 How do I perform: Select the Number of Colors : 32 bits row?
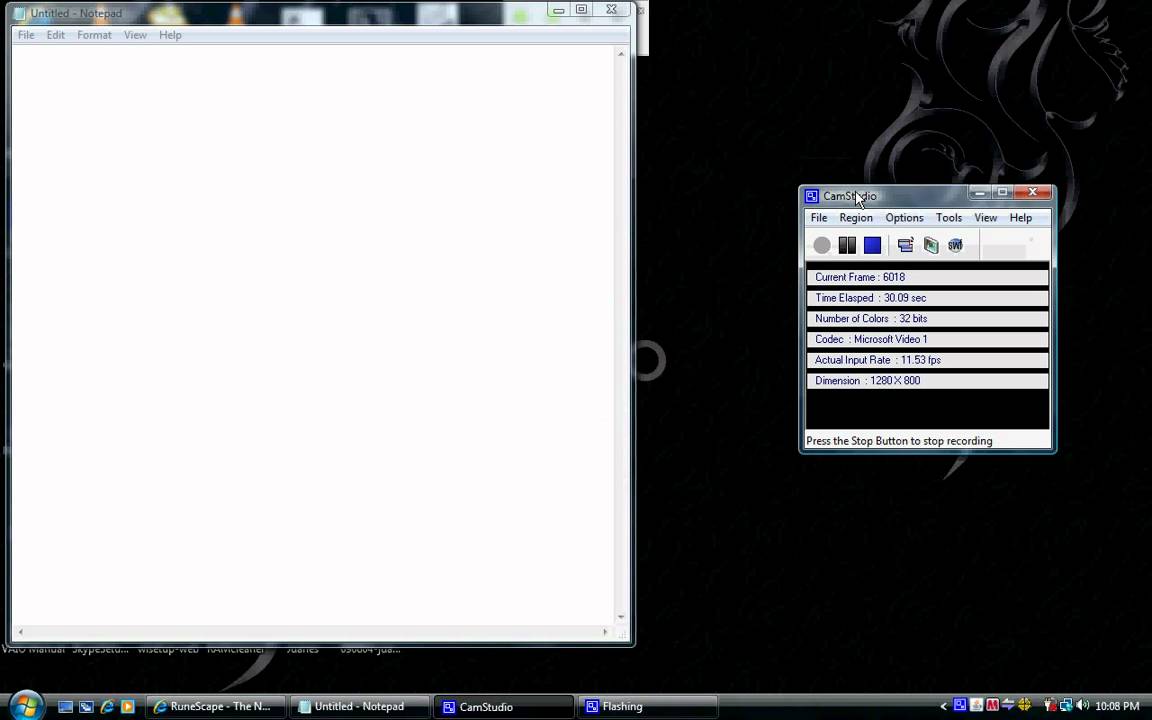927,318
